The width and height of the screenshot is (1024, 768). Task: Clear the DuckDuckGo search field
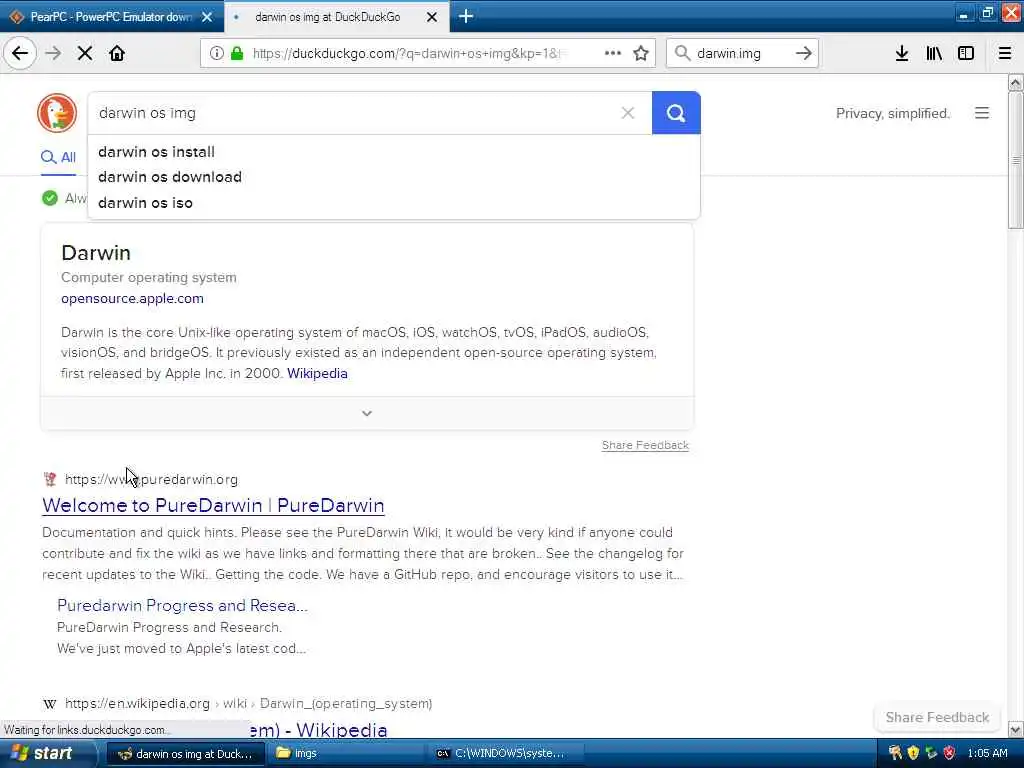tap(628, 113)
